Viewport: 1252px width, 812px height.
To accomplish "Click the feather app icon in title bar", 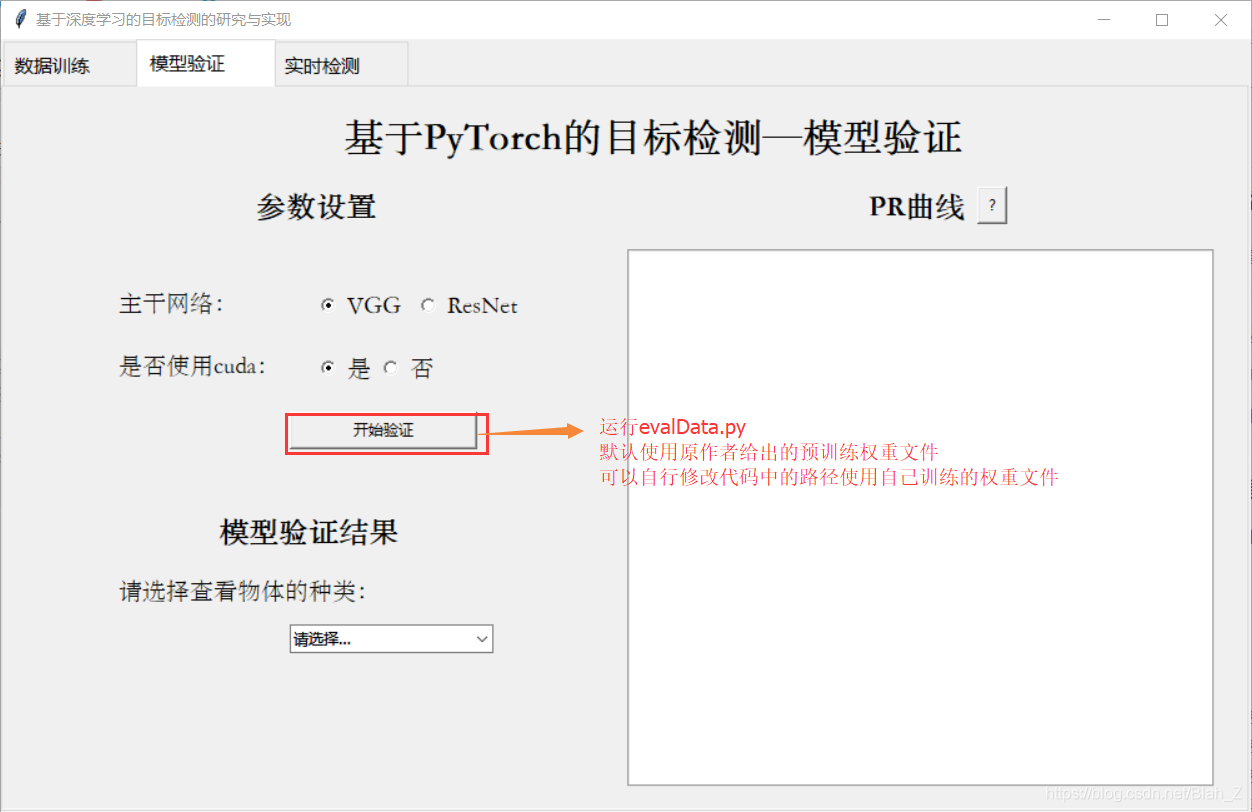I will coord(21,19).
